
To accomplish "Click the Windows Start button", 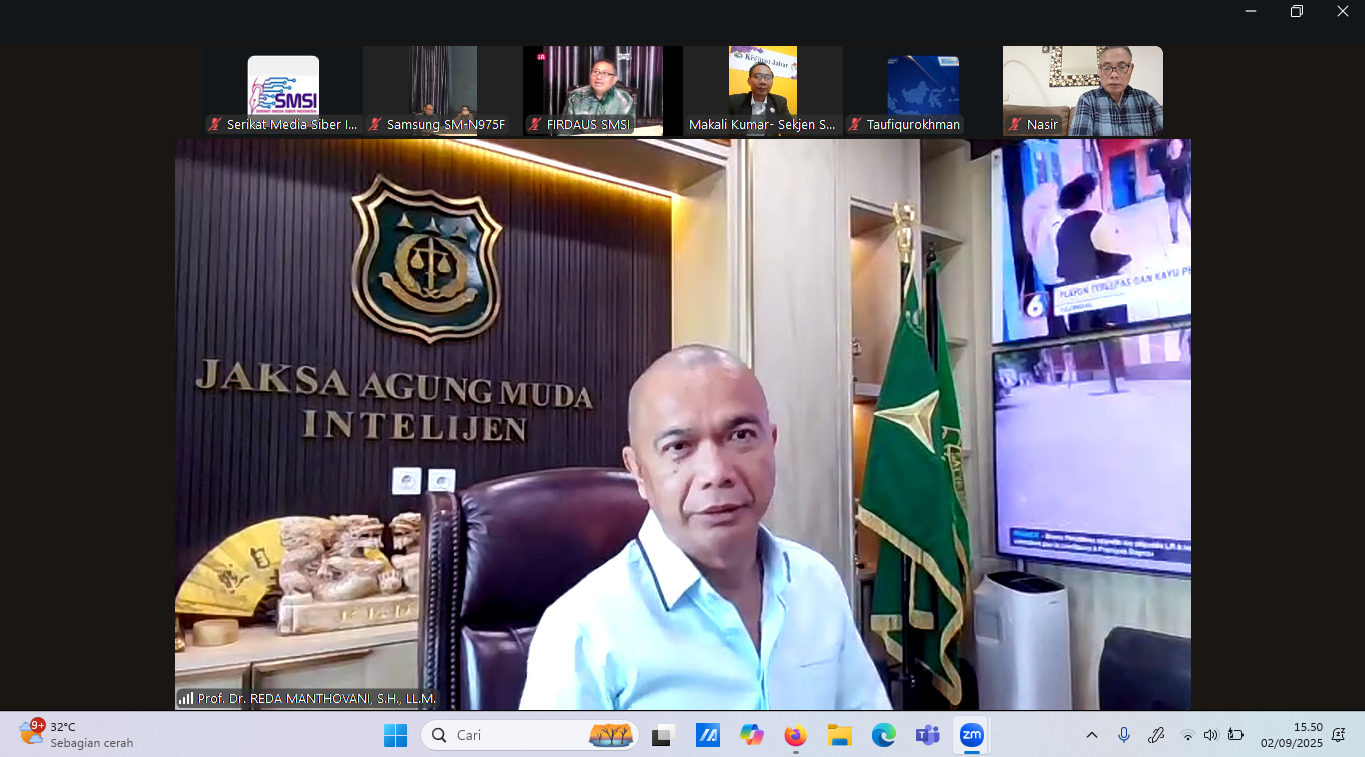I will (395, 735).
